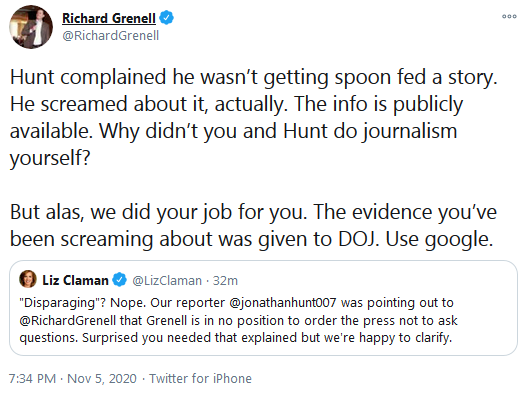Click Richard Grenell's profile avatar
Image resolution: width=525 pixels, height=397 pixels.
click(31, 27)
